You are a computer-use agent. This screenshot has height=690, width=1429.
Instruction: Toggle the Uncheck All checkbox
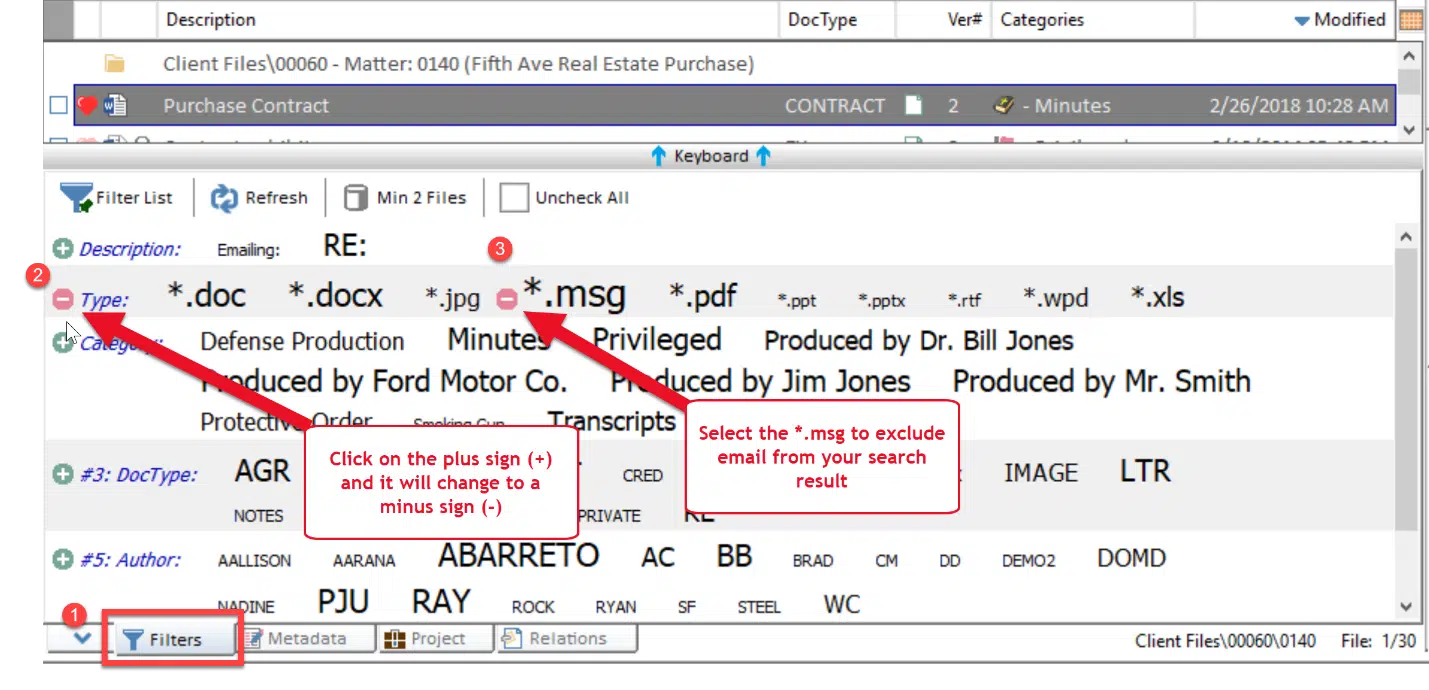pos(514,197)
